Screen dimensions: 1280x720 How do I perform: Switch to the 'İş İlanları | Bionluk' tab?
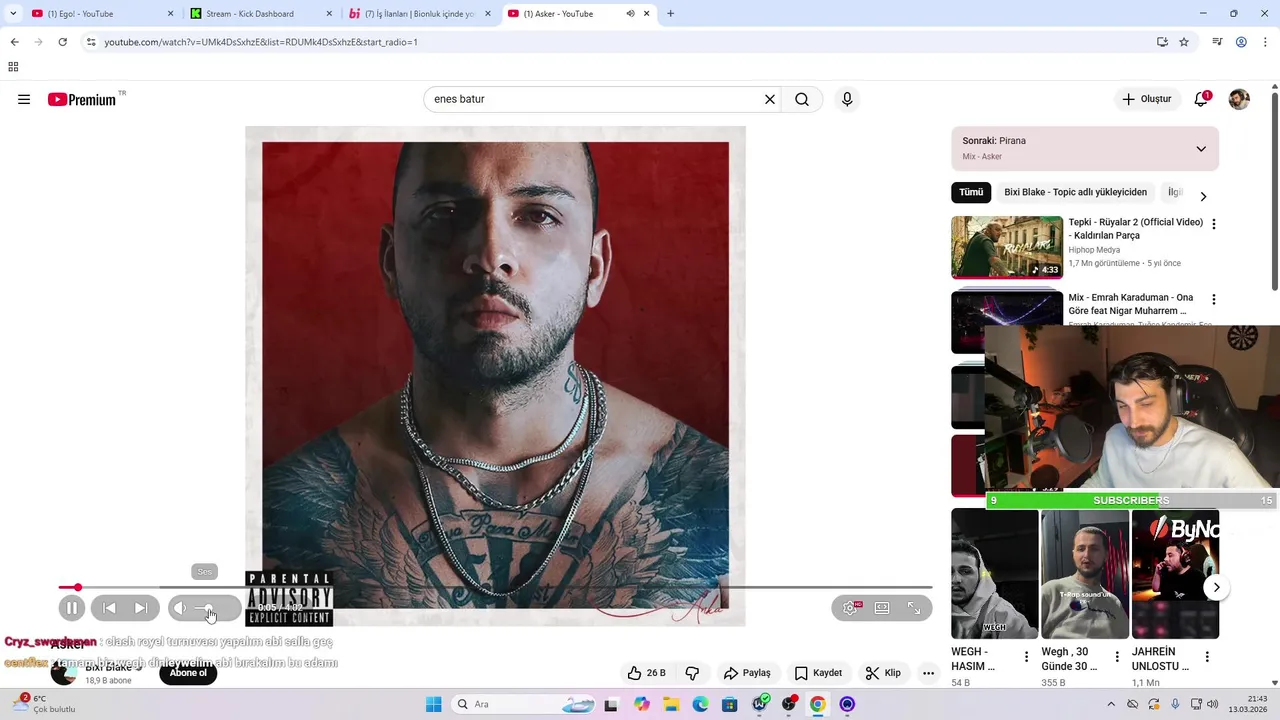tap(420, 14)
